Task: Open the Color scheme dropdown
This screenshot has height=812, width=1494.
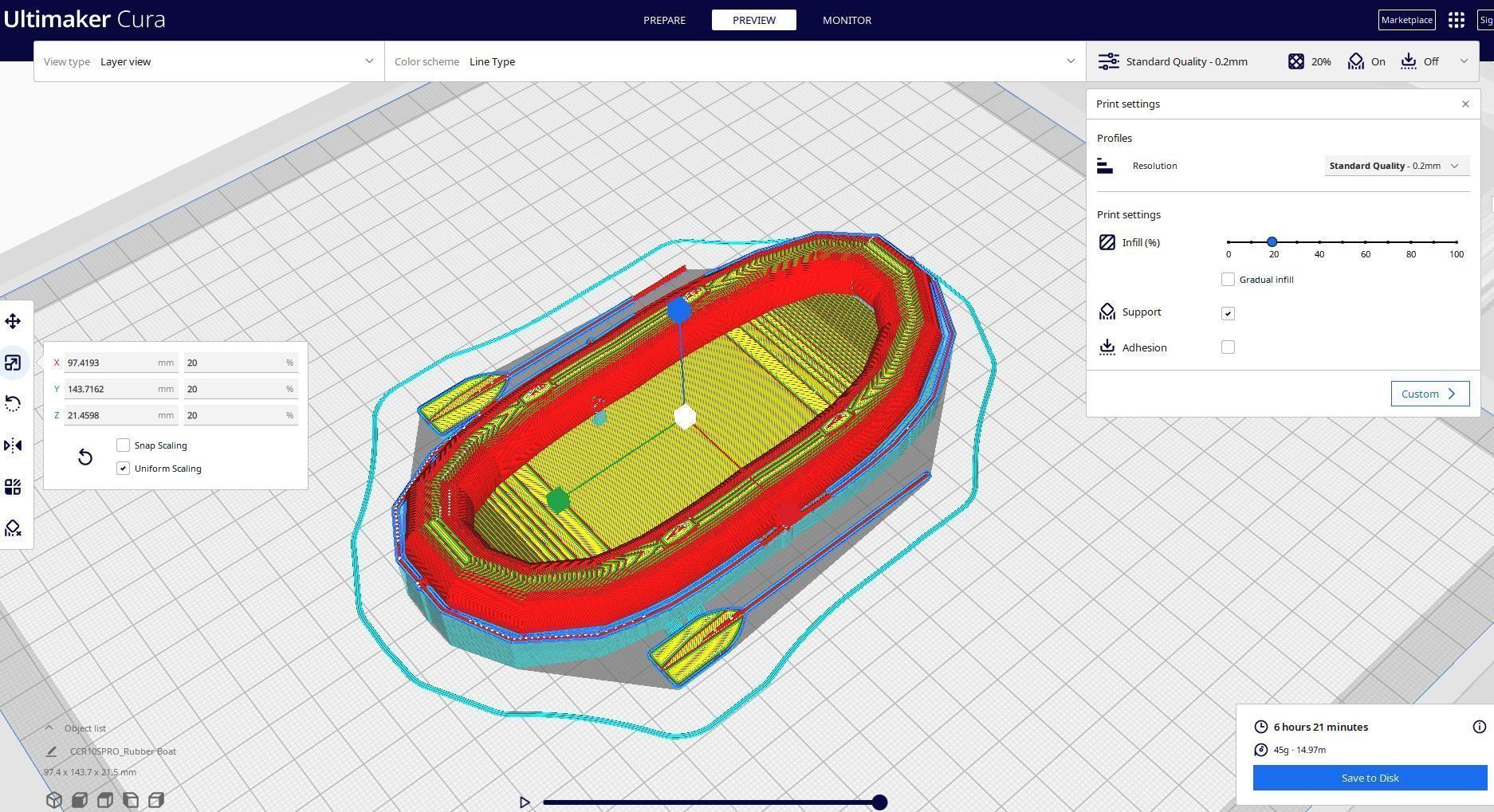Action: 735,61
